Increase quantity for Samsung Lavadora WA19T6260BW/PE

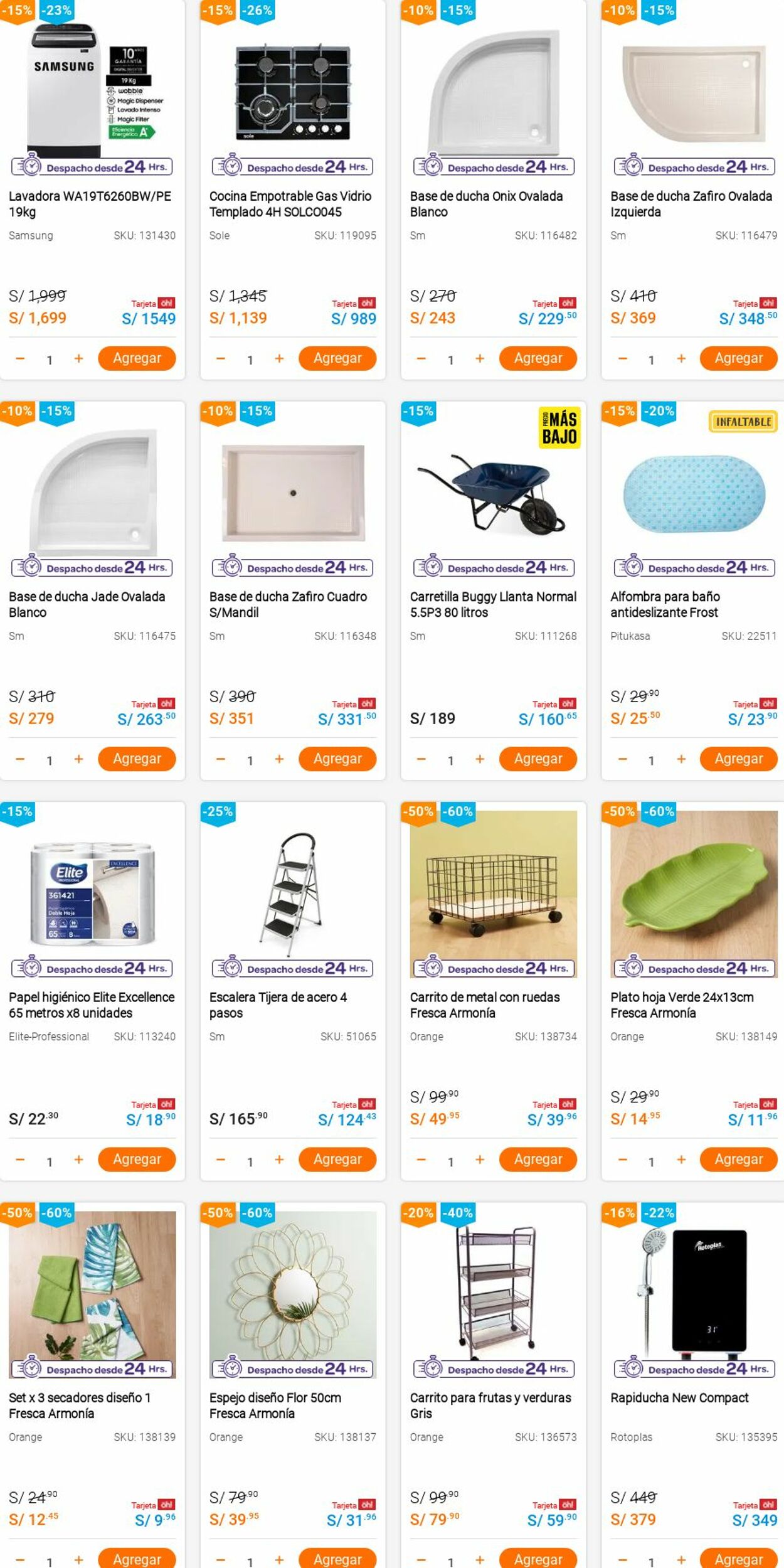pyautogui.click(x=78, y=359)
